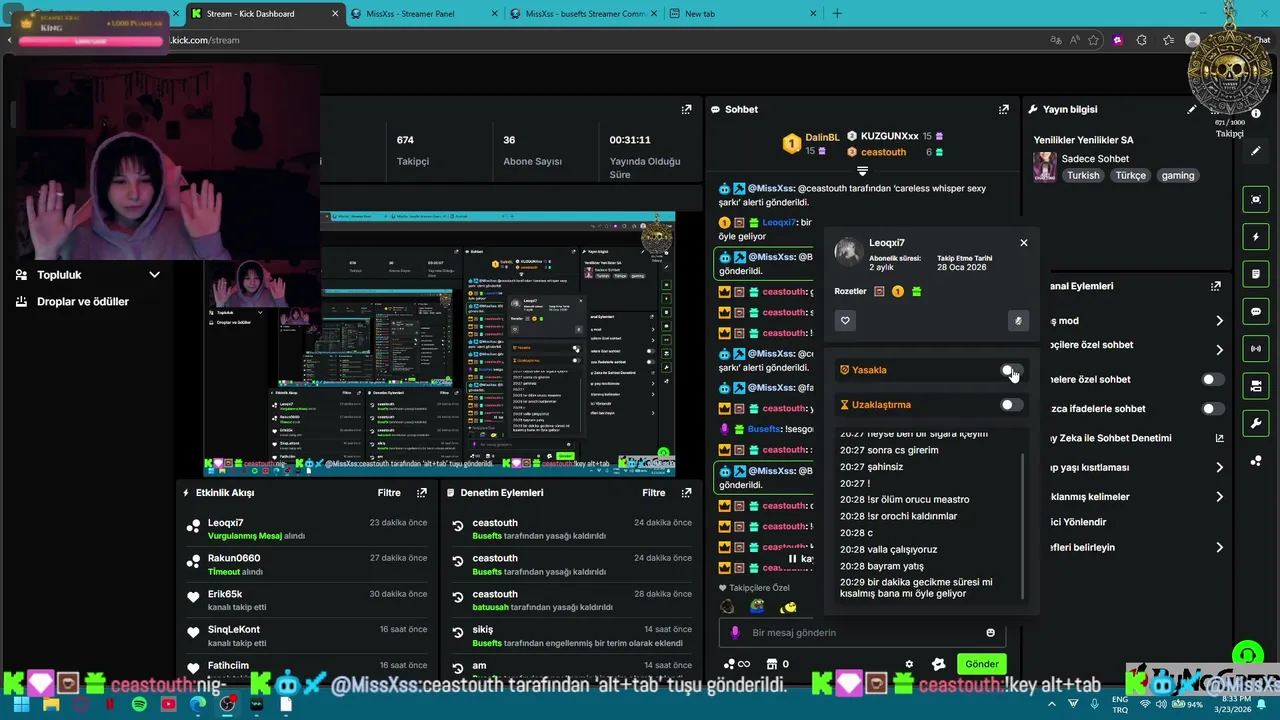
Task: Open AI chat moderation external link
Action: 1219,438
